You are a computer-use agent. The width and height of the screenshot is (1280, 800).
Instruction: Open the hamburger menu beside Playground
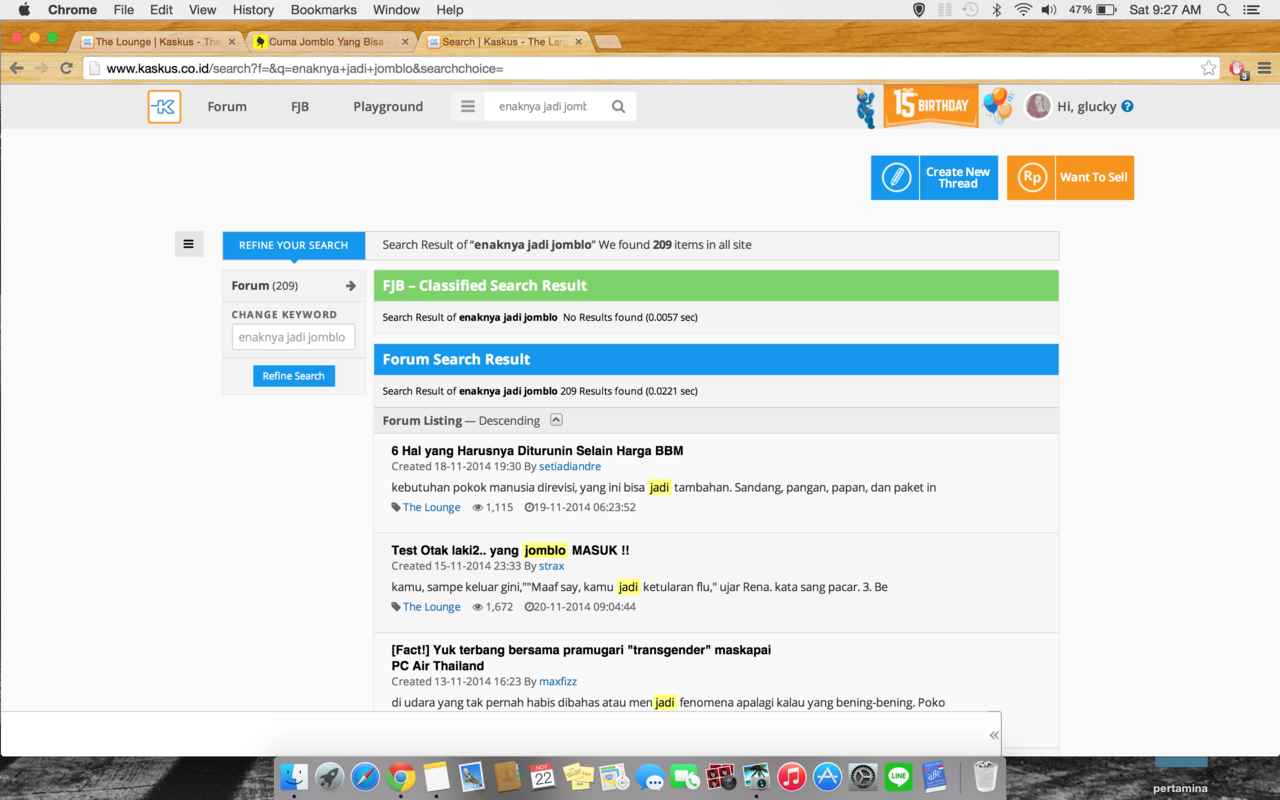[x=467, y=107]
